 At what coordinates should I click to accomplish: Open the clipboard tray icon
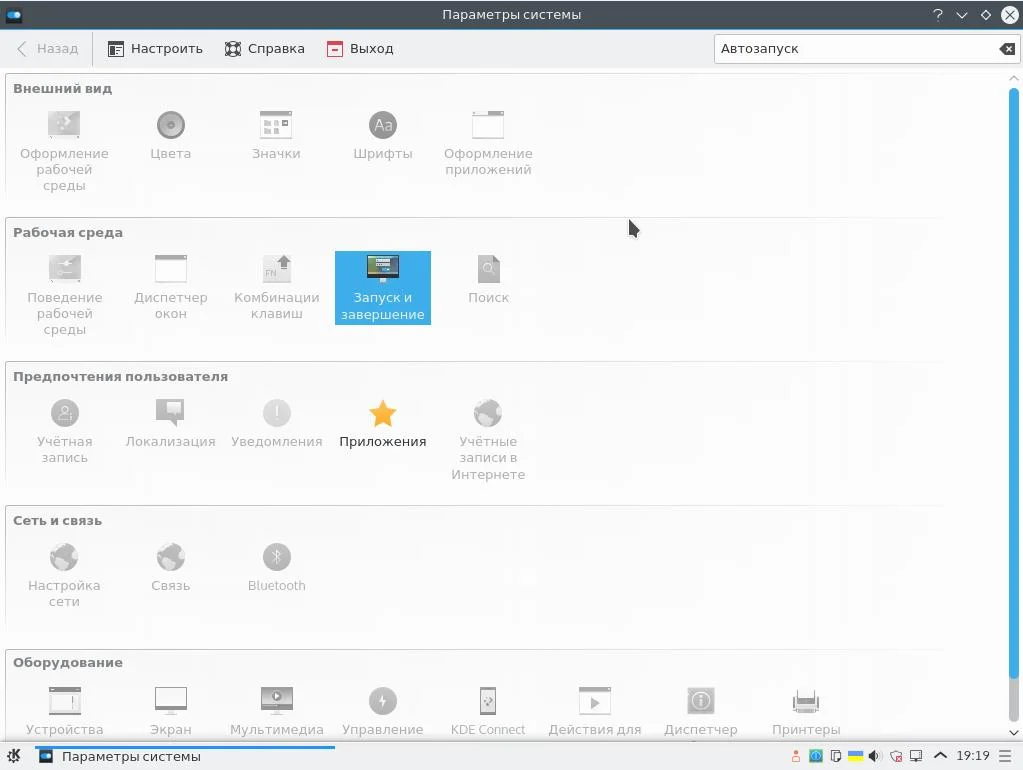pos(836,756)
